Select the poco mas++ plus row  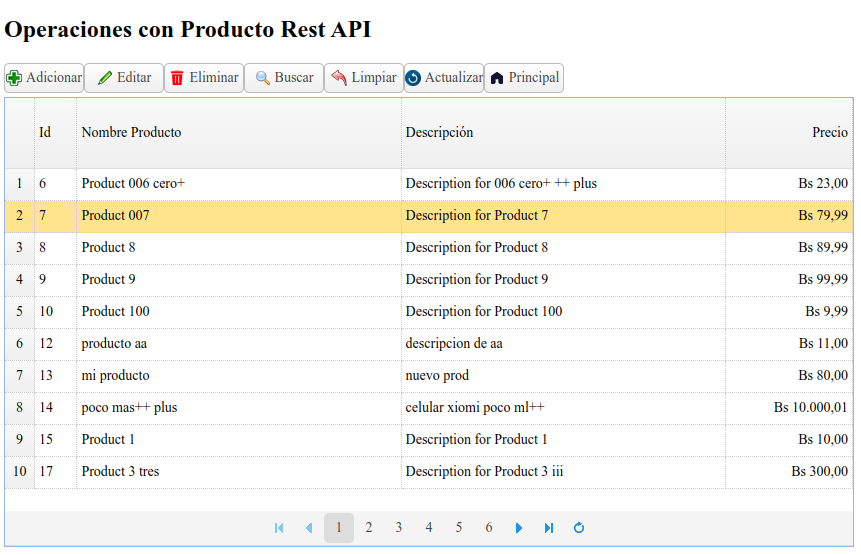tap(429, 408)
